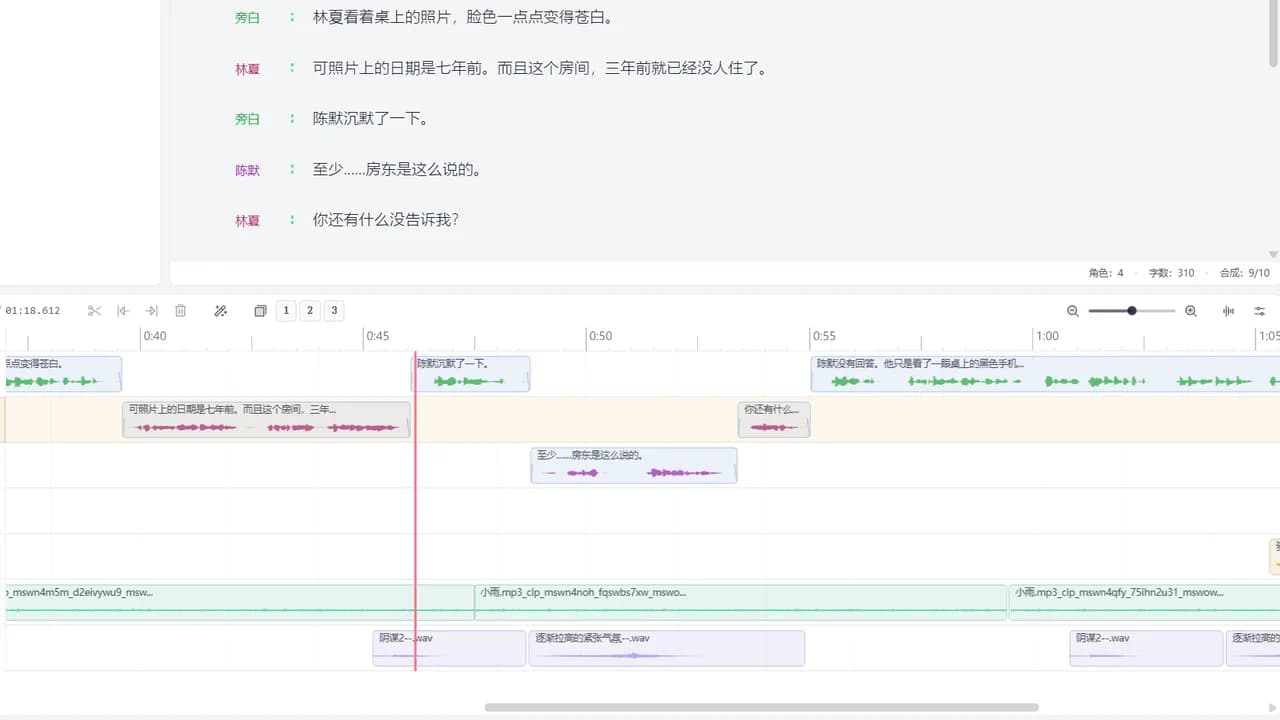Click the 01:18.612 timecode display
Viewport: 1280px width, 720px height.
coord(33,311)
